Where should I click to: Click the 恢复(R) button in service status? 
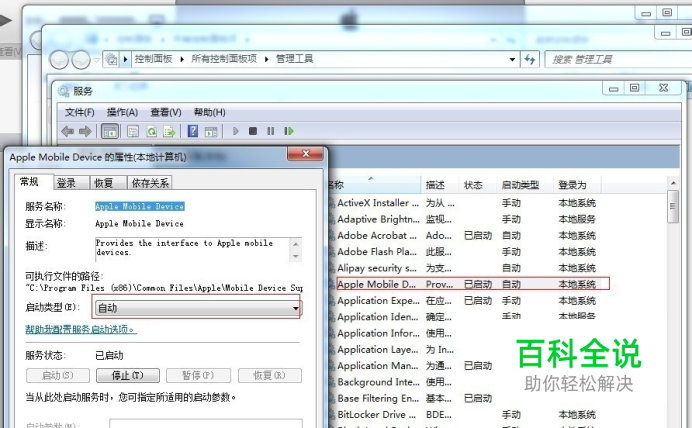coord(270,375)
